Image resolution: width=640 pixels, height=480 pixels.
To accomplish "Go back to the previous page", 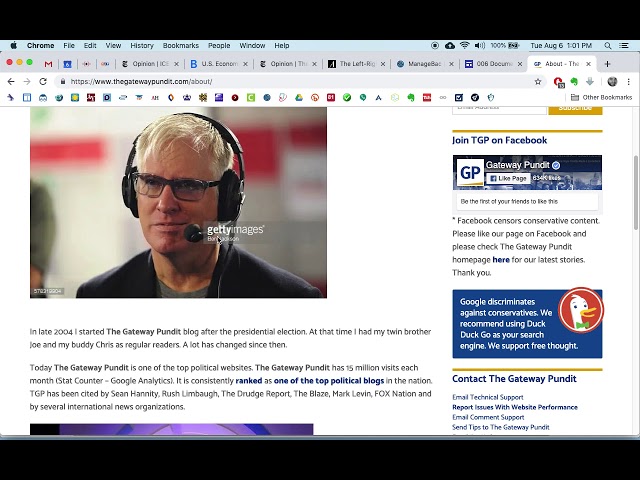I will click(11, 82).
